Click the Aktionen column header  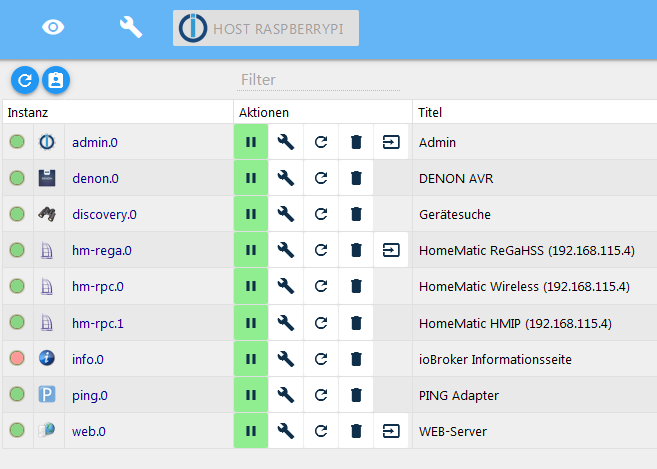pos(323,112)
